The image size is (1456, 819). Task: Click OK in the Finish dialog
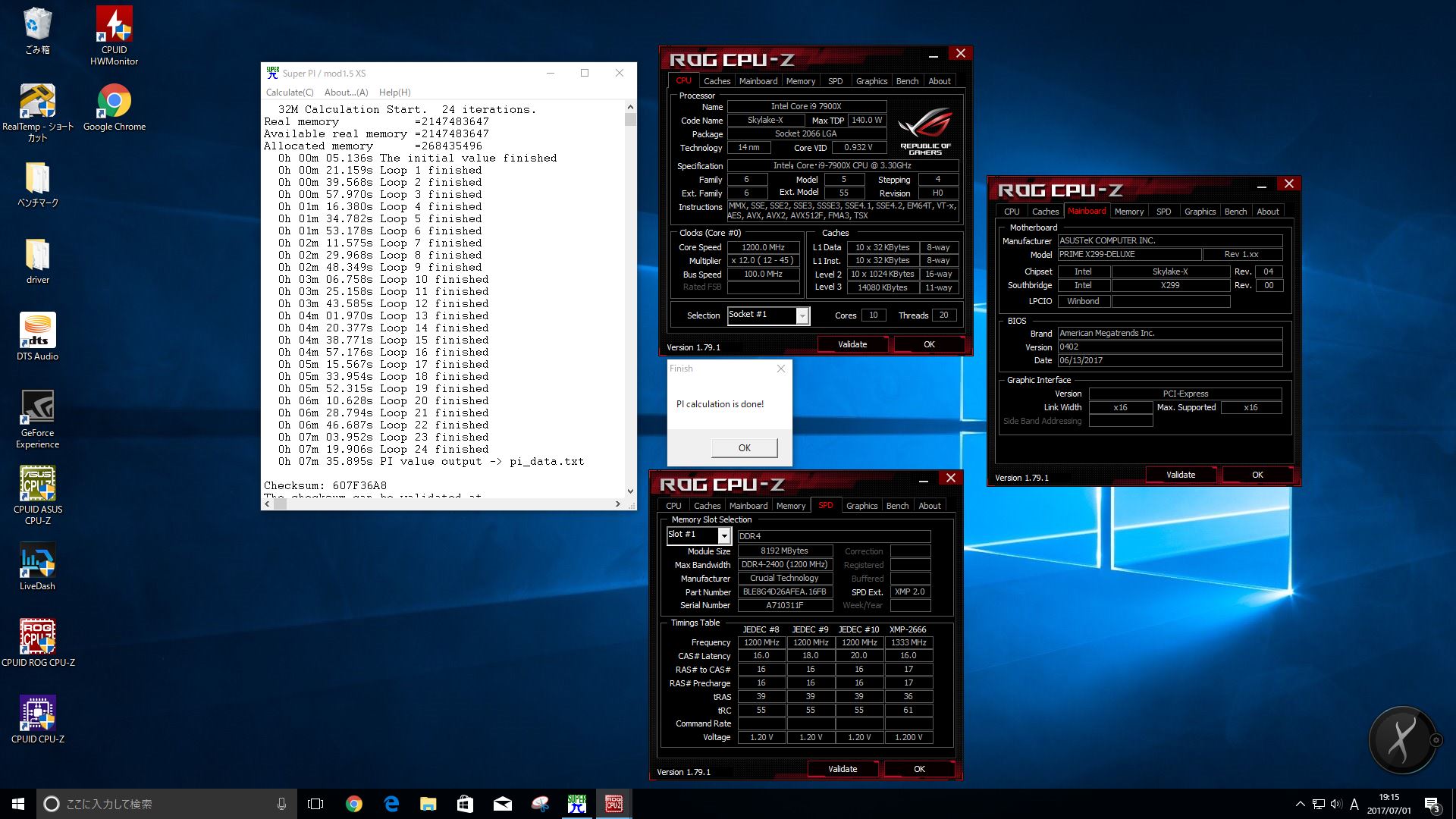744,448
